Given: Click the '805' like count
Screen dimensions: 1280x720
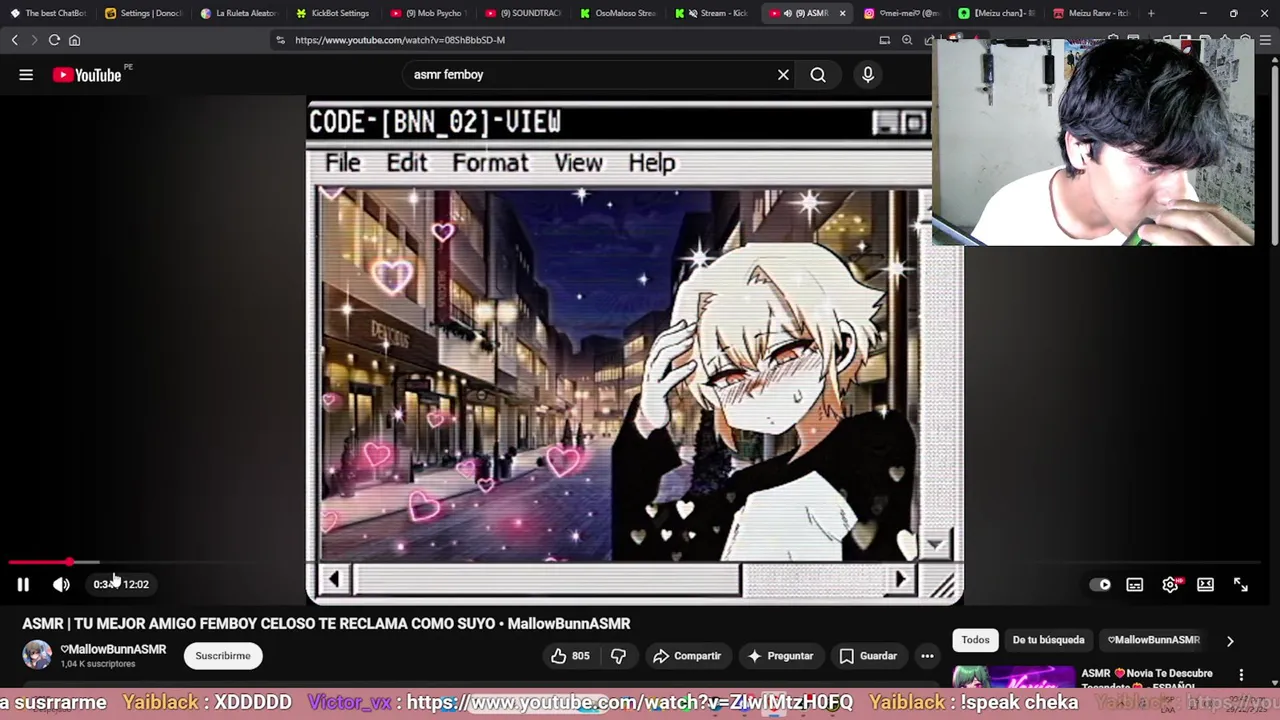Looking at the screenshot, I should tap(581, 656).
